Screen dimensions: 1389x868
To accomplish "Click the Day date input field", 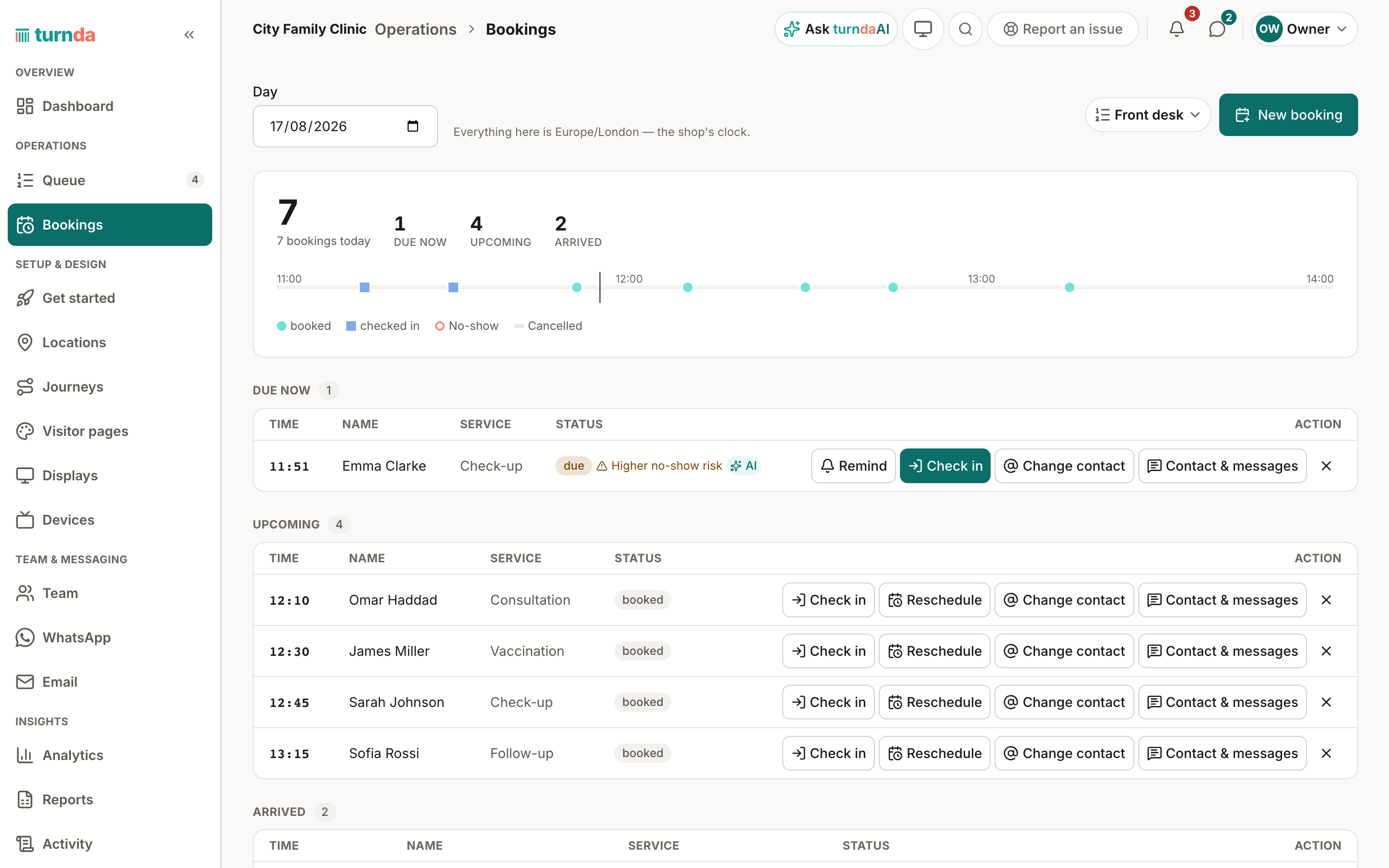I will pyautogui.click(x=345, y=126).
